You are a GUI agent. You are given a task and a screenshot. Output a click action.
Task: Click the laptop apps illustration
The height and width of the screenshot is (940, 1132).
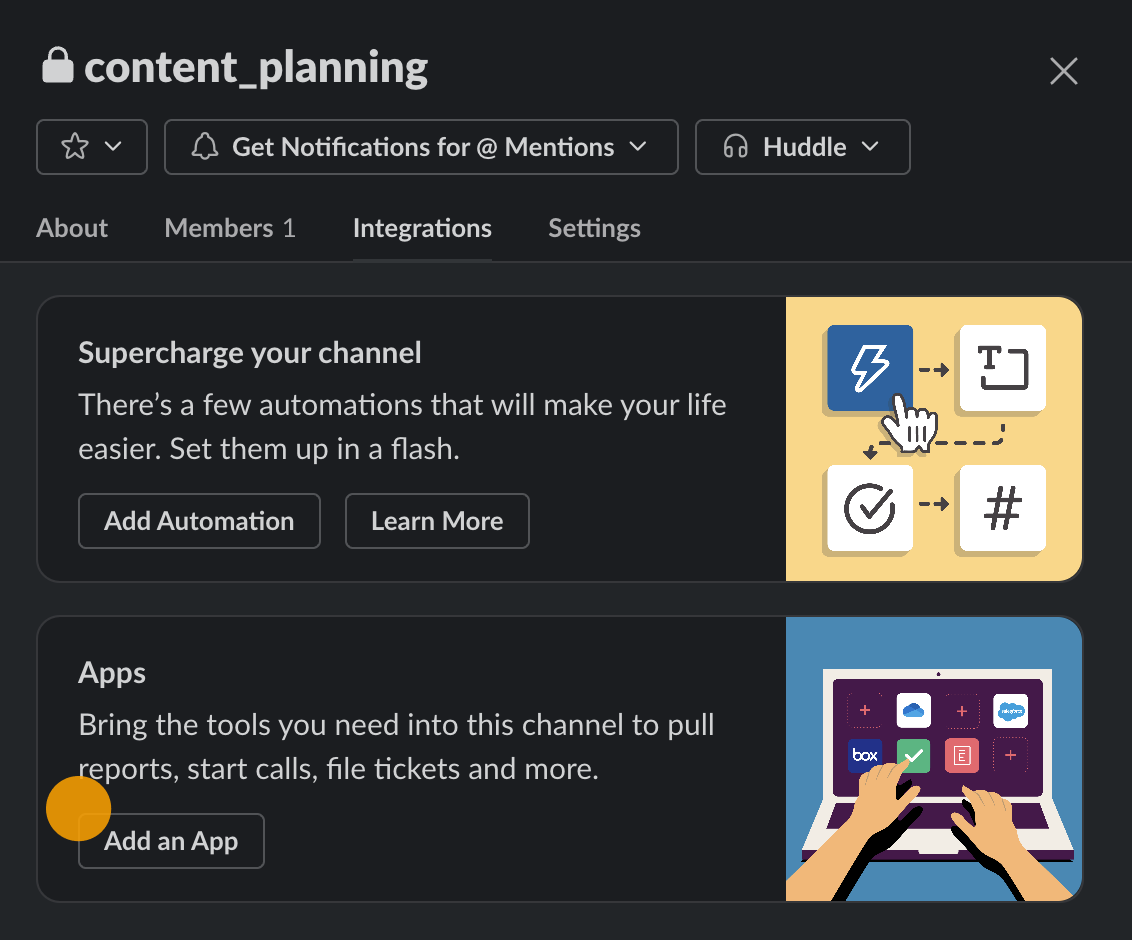[934, 759]
